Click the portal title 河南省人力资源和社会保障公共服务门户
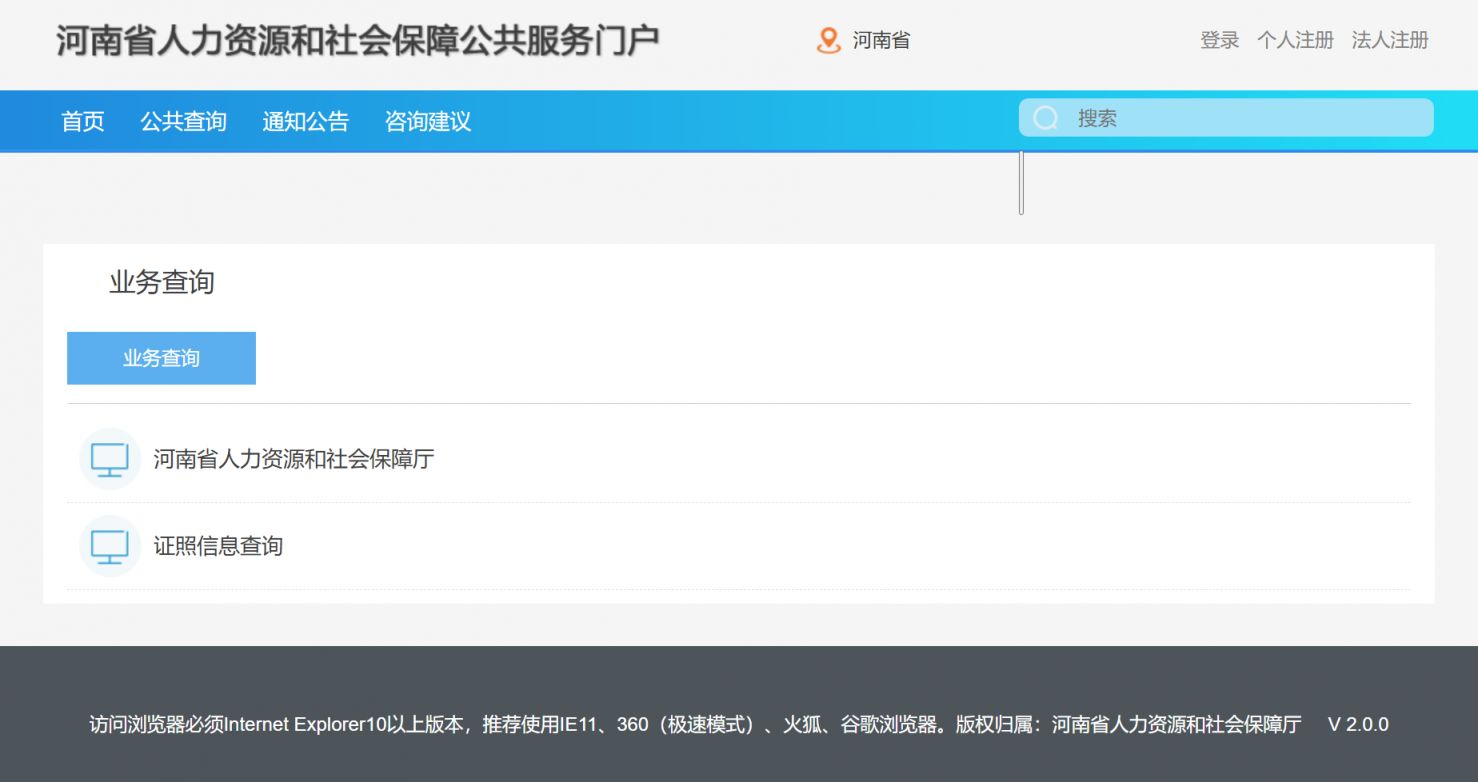This screenshot has height=782, width=1478. (x=358, y=41)
